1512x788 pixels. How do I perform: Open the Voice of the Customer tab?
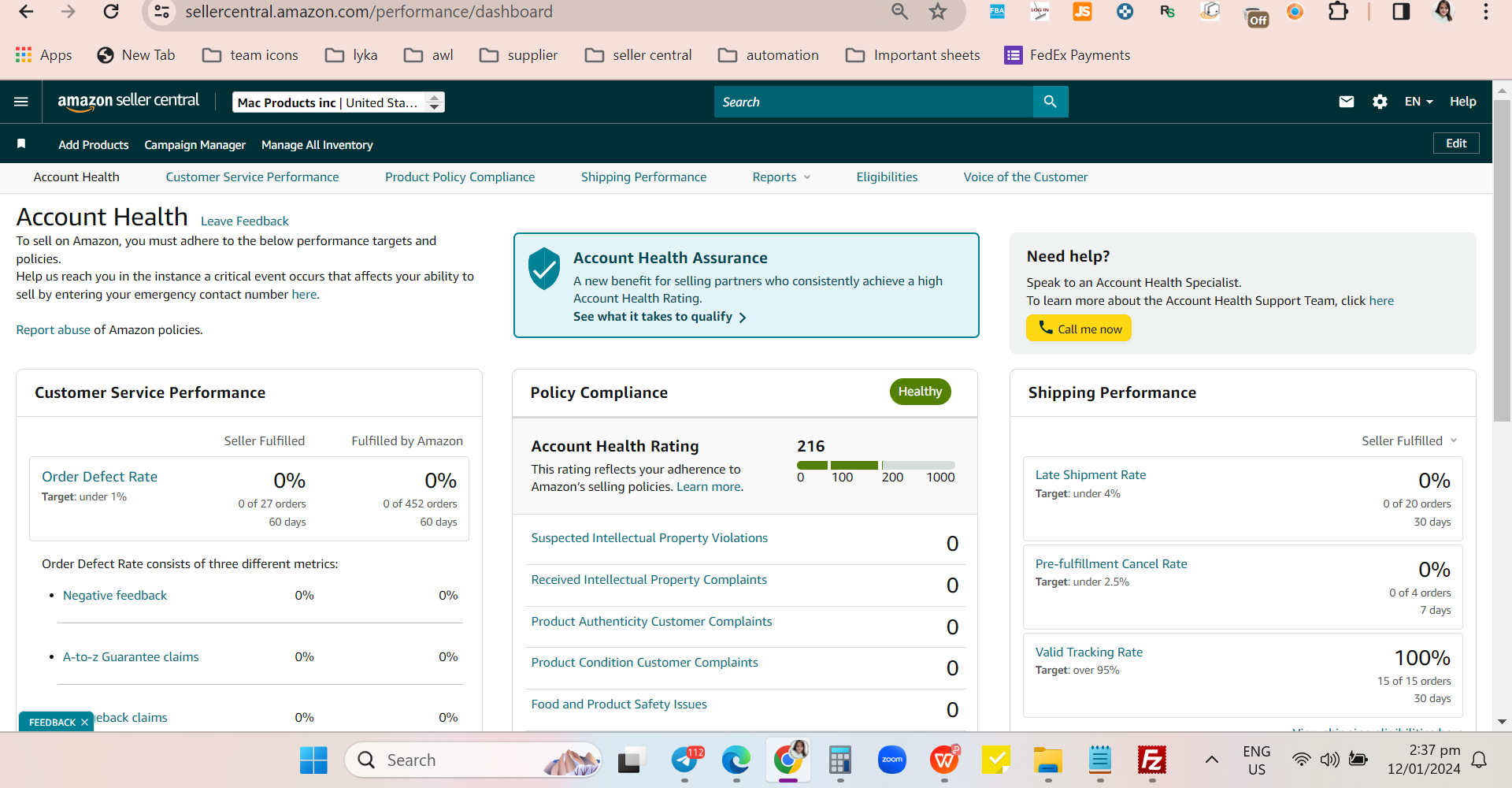[1025, 177]
